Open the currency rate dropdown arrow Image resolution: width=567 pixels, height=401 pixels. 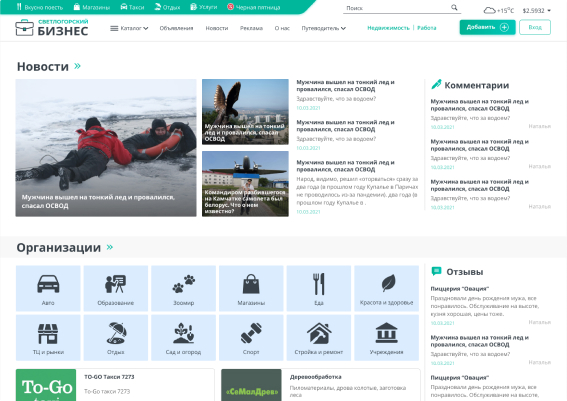click(x=549, y=10)
